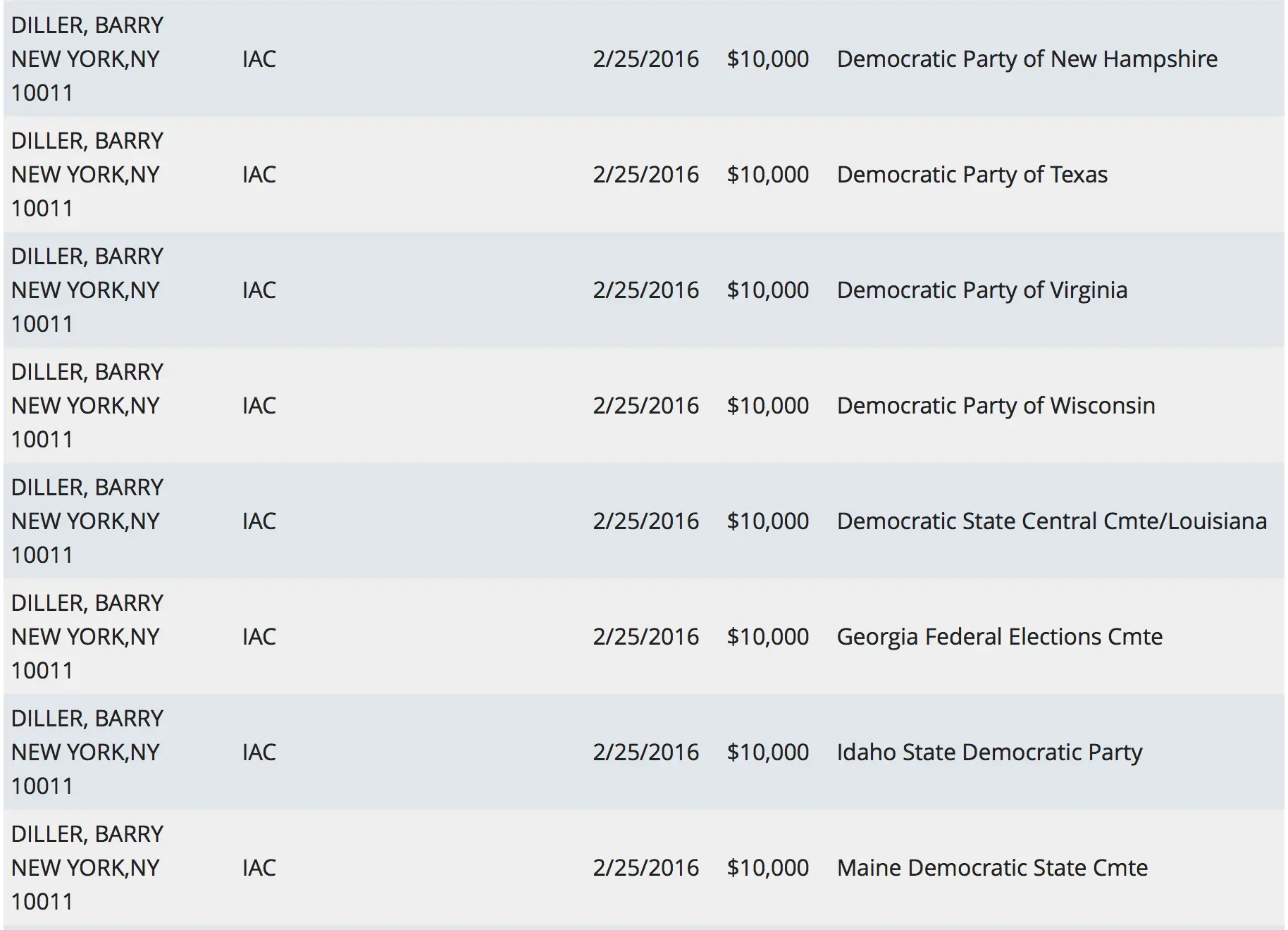The image size is (1288, 930).
Task: Select IAC employer in the Texas row
Action: (x=259, y=175)
